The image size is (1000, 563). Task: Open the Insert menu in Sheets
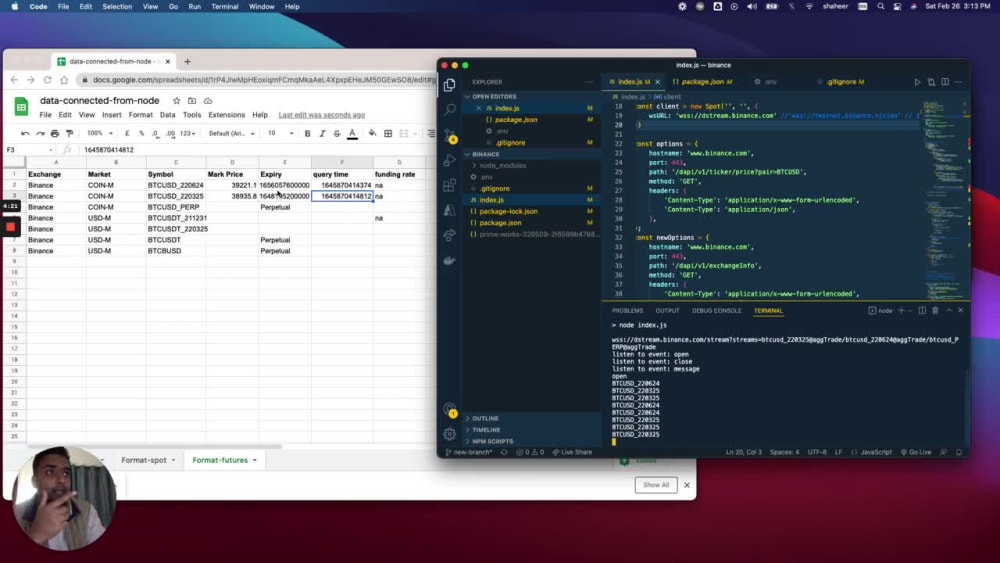112,115
